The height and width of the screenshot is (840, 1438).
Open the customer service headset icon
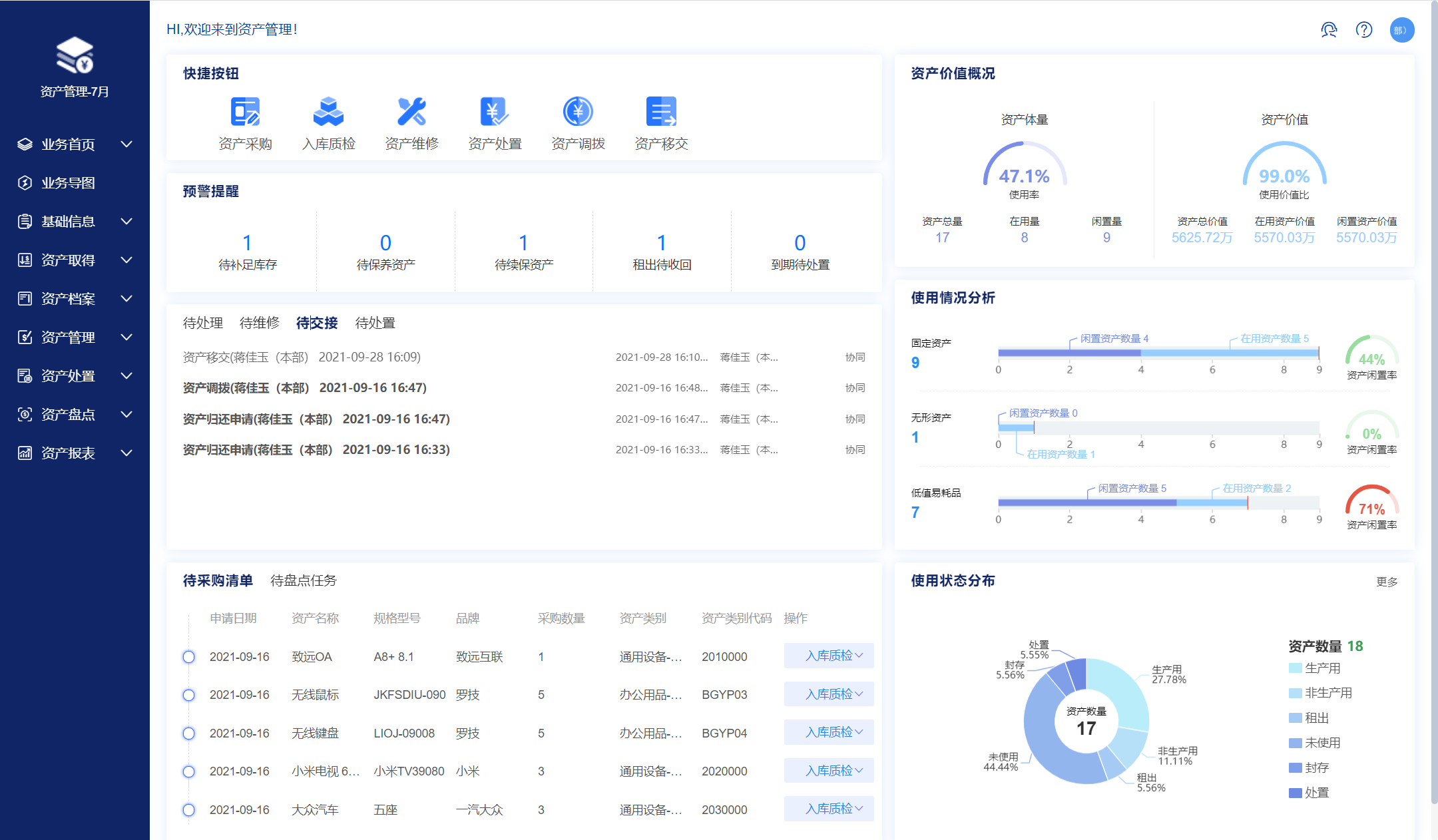tap(1329, 30)
